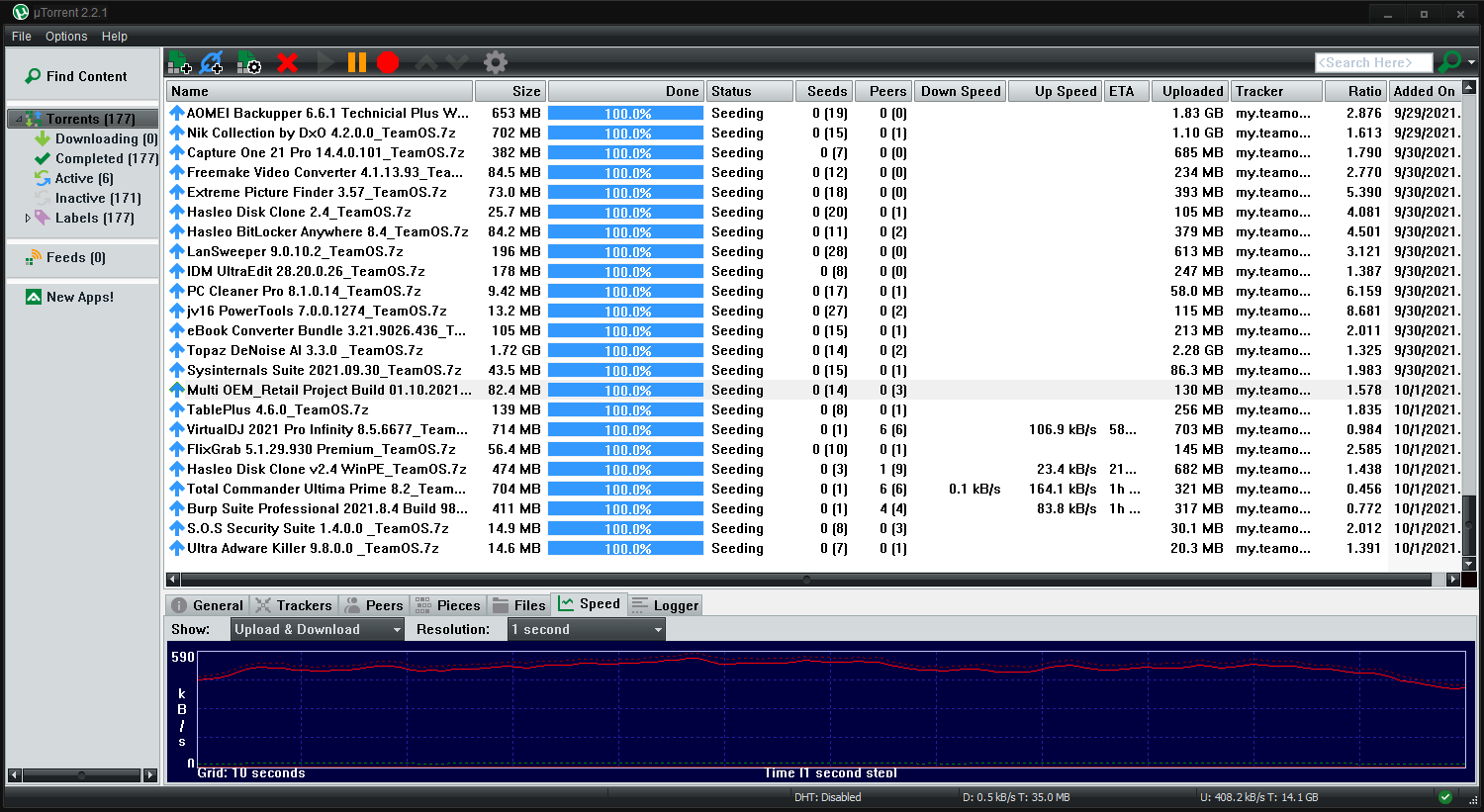The height and width of the screenshot is (812, 1484).
Task: Open the Help menu
Action: tap(115, 37)
